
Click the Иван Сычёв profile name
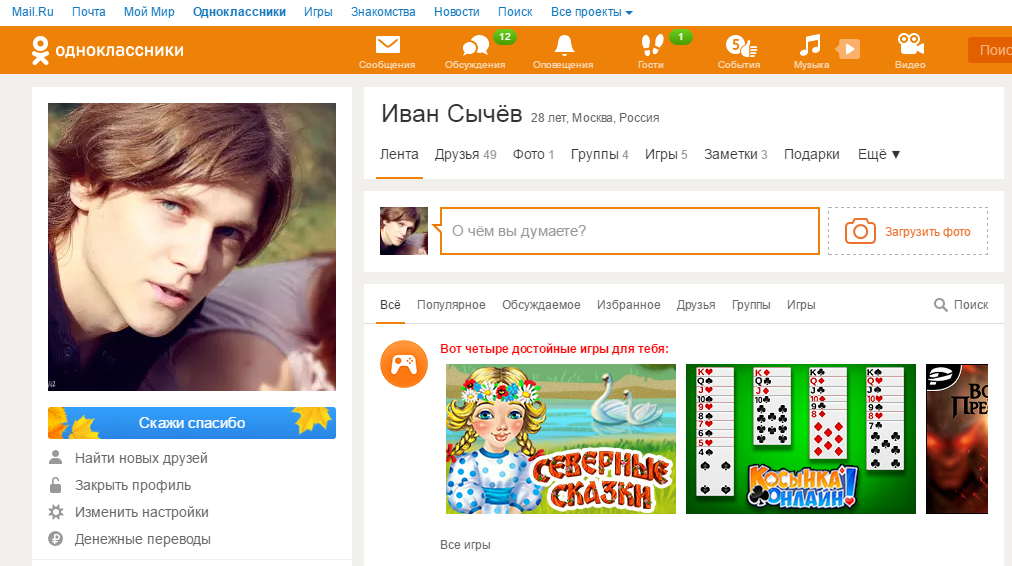coord(452,114)
